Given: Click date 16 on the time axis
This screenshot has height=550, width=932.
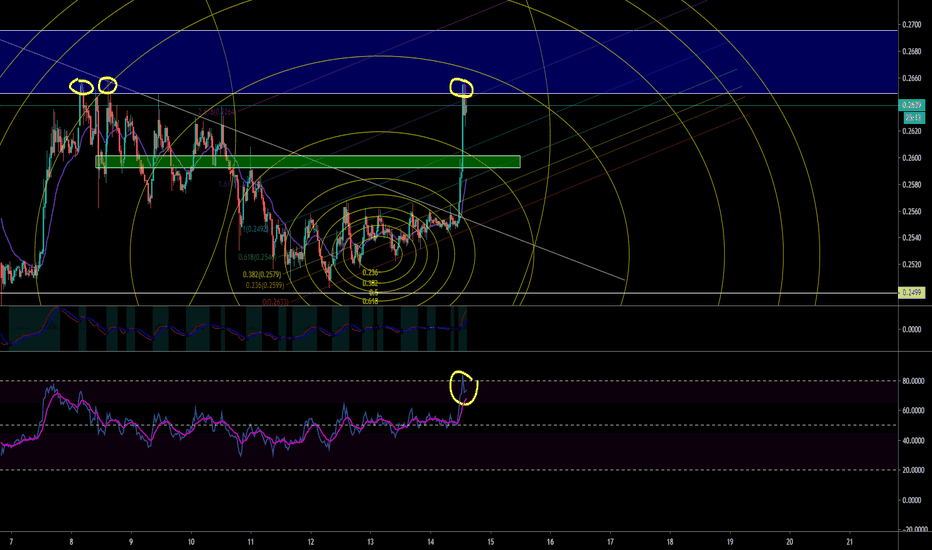Looking at the screenshot, I should [x=550, y=542].
